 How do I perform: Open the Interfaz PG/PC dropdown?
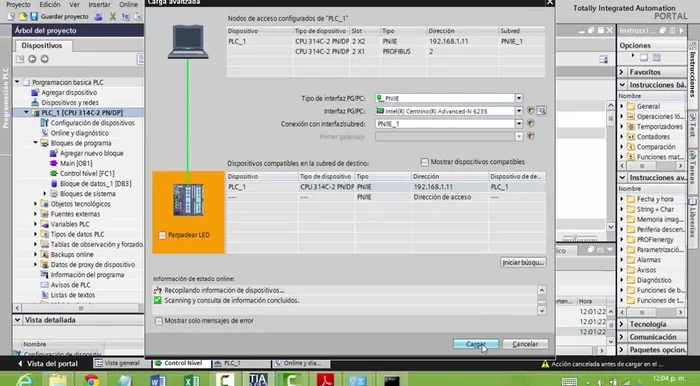point(519,111)
